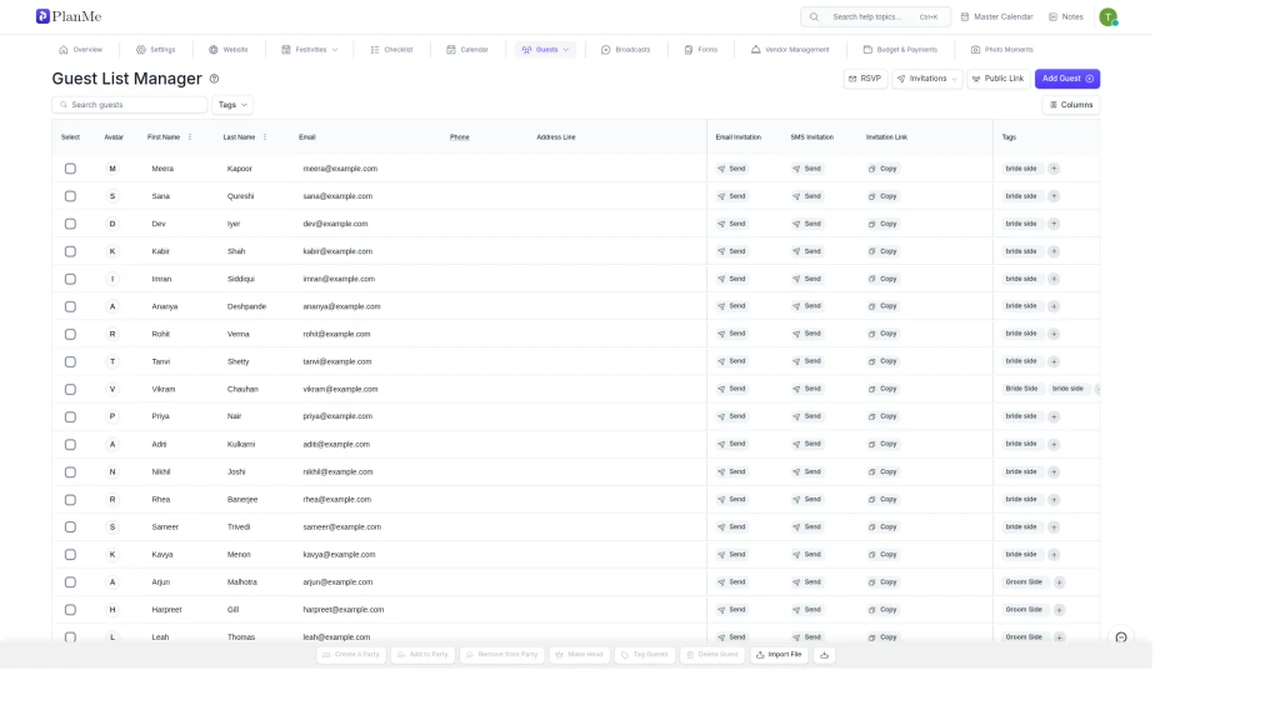Tick the checkbox for Dev Iyer
Viewport: 1280px width, 713px height.
70,224
